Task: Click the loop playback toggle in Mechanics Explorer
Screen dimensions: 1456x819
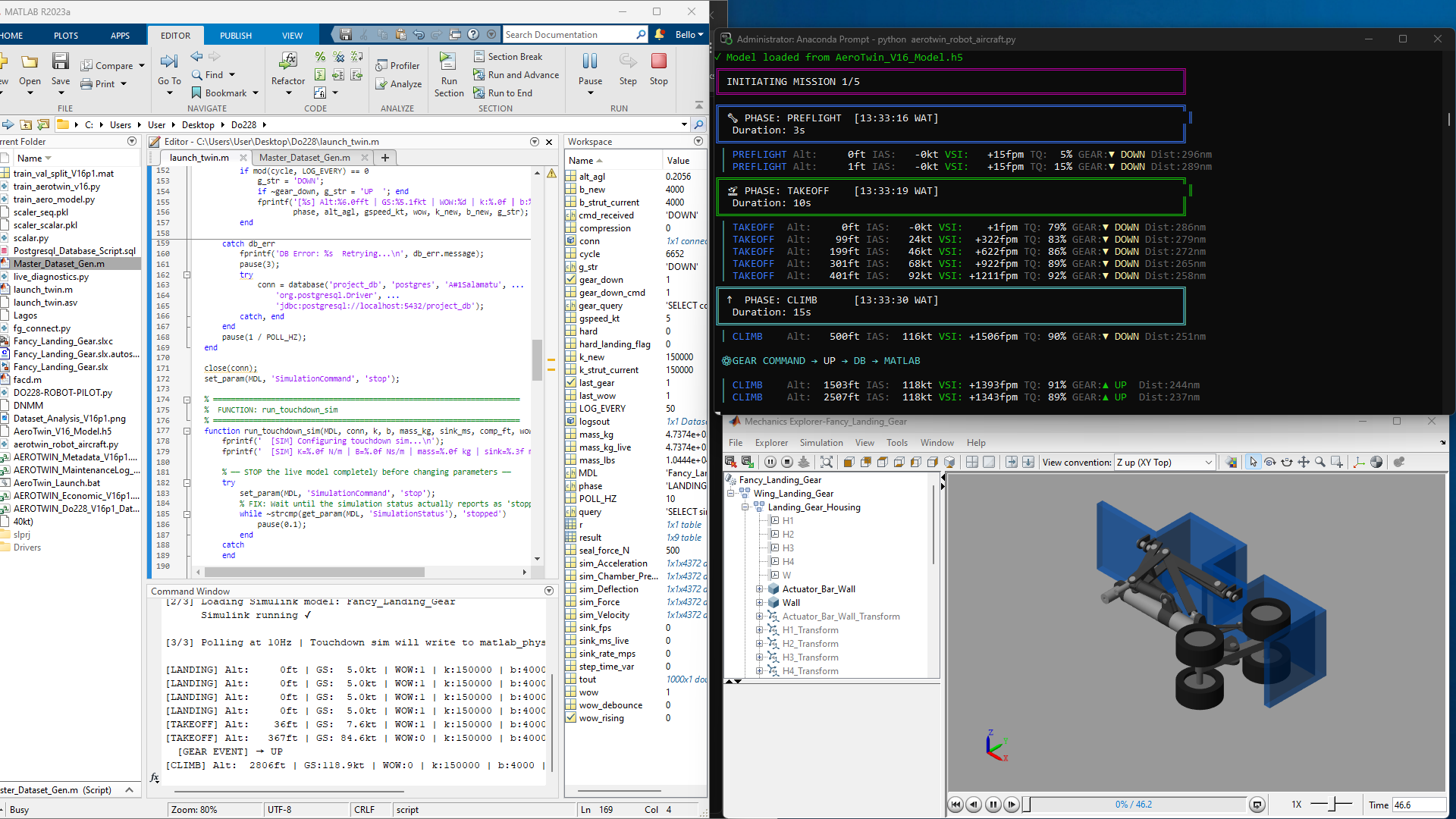Action: pos(1257,805)
